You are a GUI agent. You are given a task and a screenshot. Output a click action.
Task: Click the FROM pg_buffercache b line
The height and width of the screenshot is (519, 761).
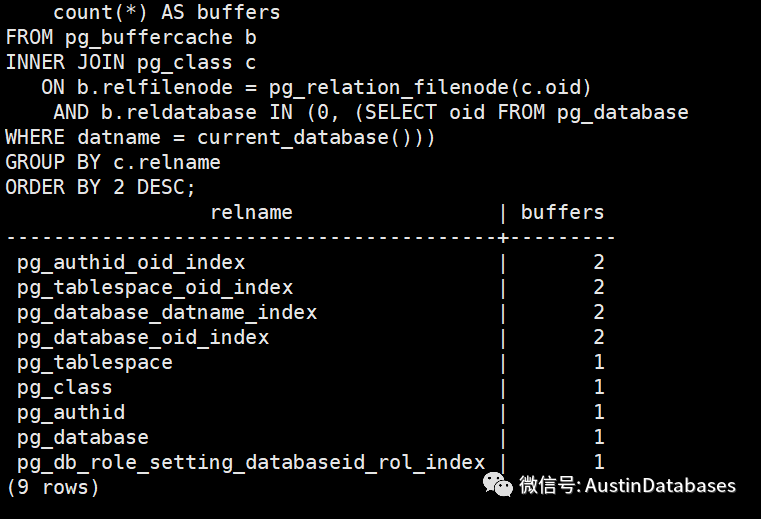(x=131, y=38)
